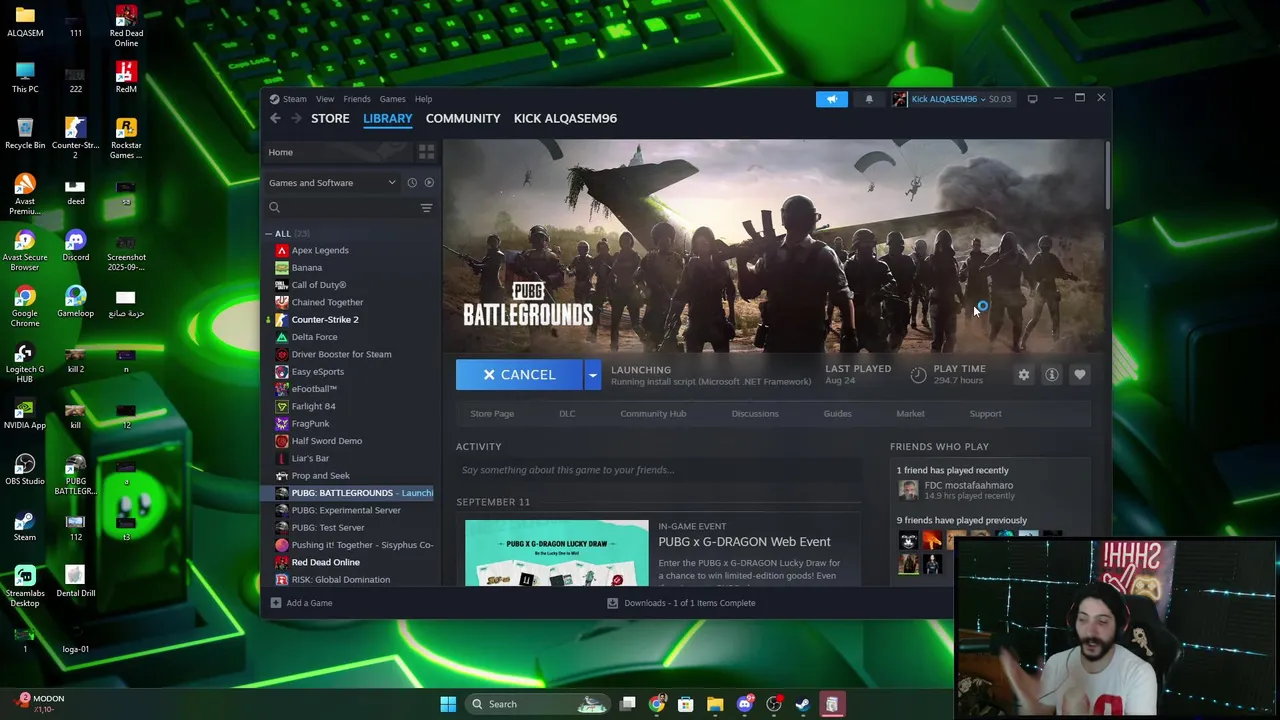This screenshot has height=720, width=1280.
Task: Open friend FDC mostafaahmaro entry
Action: click(x=955, y=490)
